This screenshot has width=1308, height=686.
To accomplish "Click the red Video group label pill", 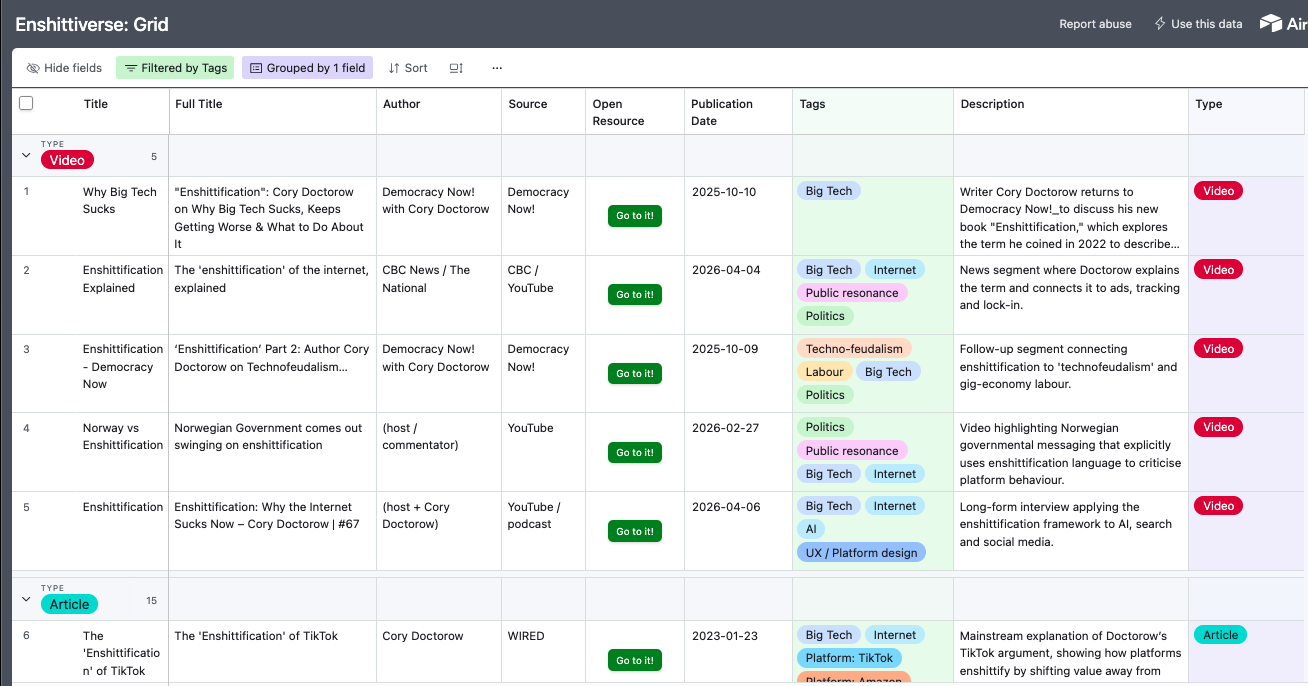I will click(x=67, y=160).
